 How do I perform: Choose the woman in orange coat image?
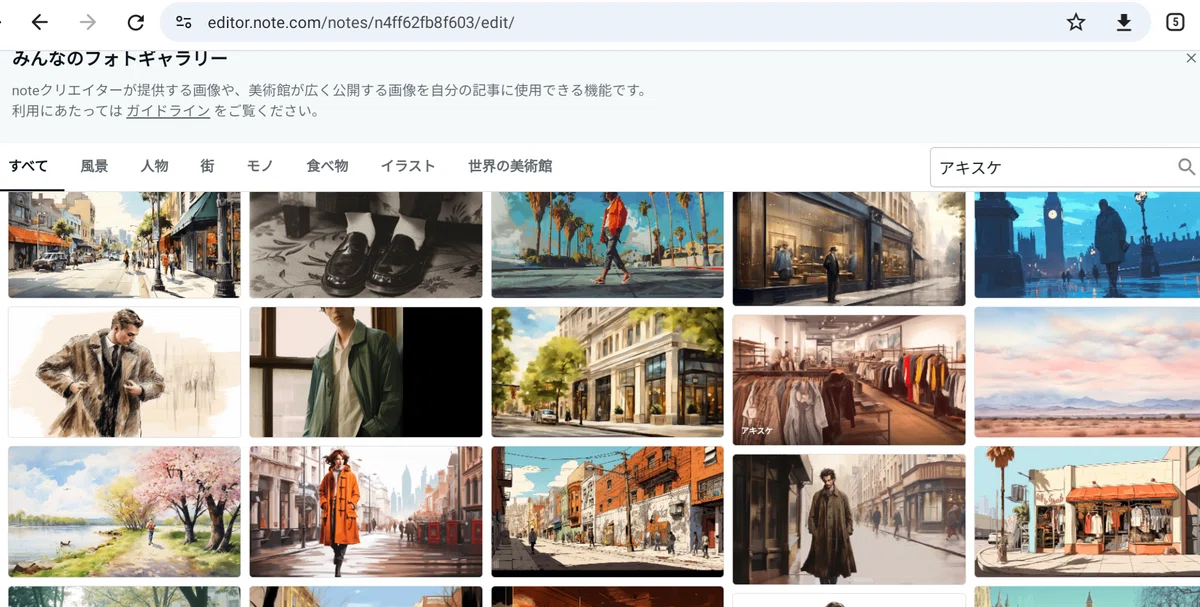[x=366, y=512]
